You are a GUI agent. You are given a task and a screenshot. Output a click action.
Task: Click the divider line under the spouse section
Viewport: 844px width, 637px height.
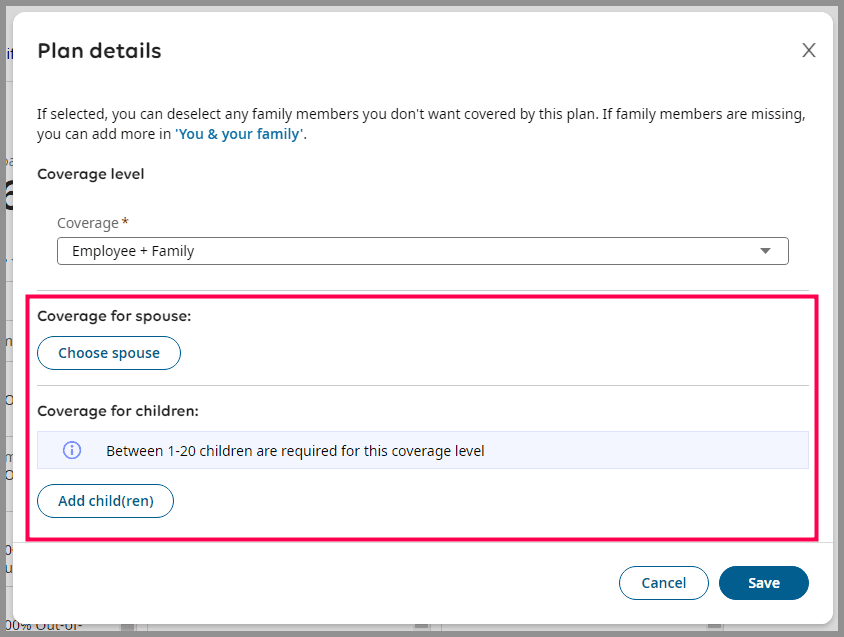click(420, 386)
